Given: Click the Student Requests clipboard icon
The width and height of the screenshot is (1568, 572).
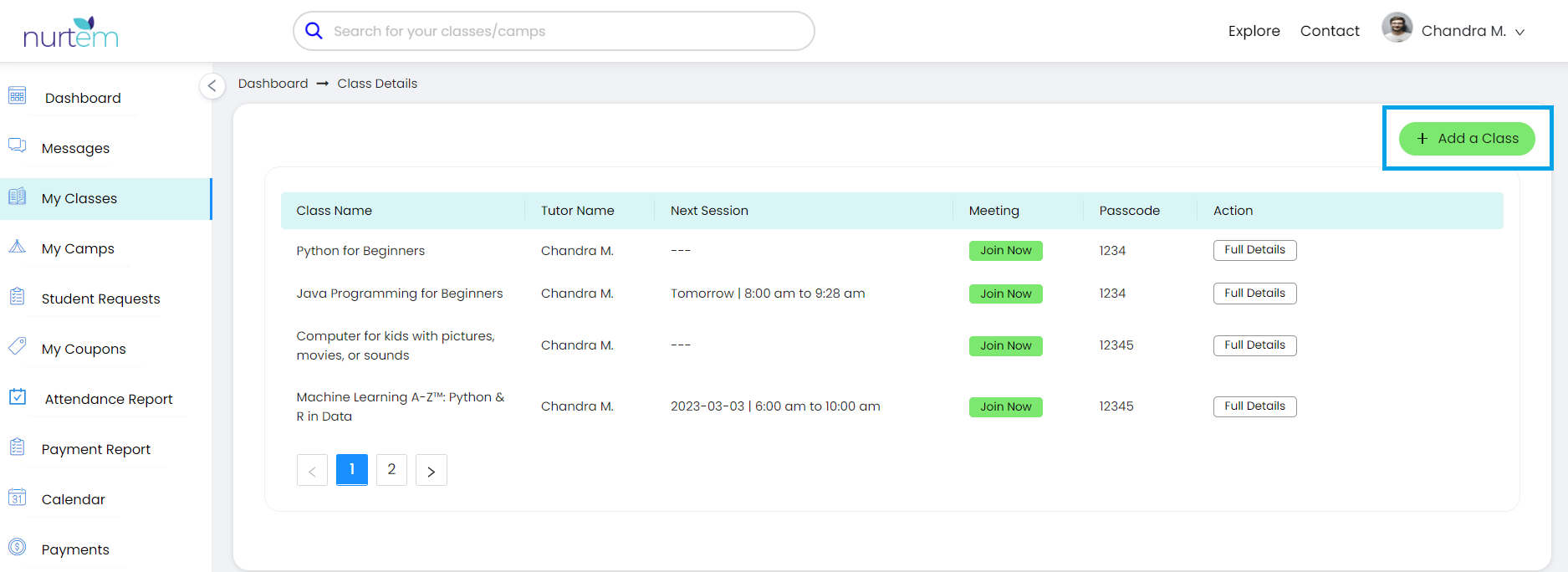Looking at the screenshot, I should click(18, 297).
